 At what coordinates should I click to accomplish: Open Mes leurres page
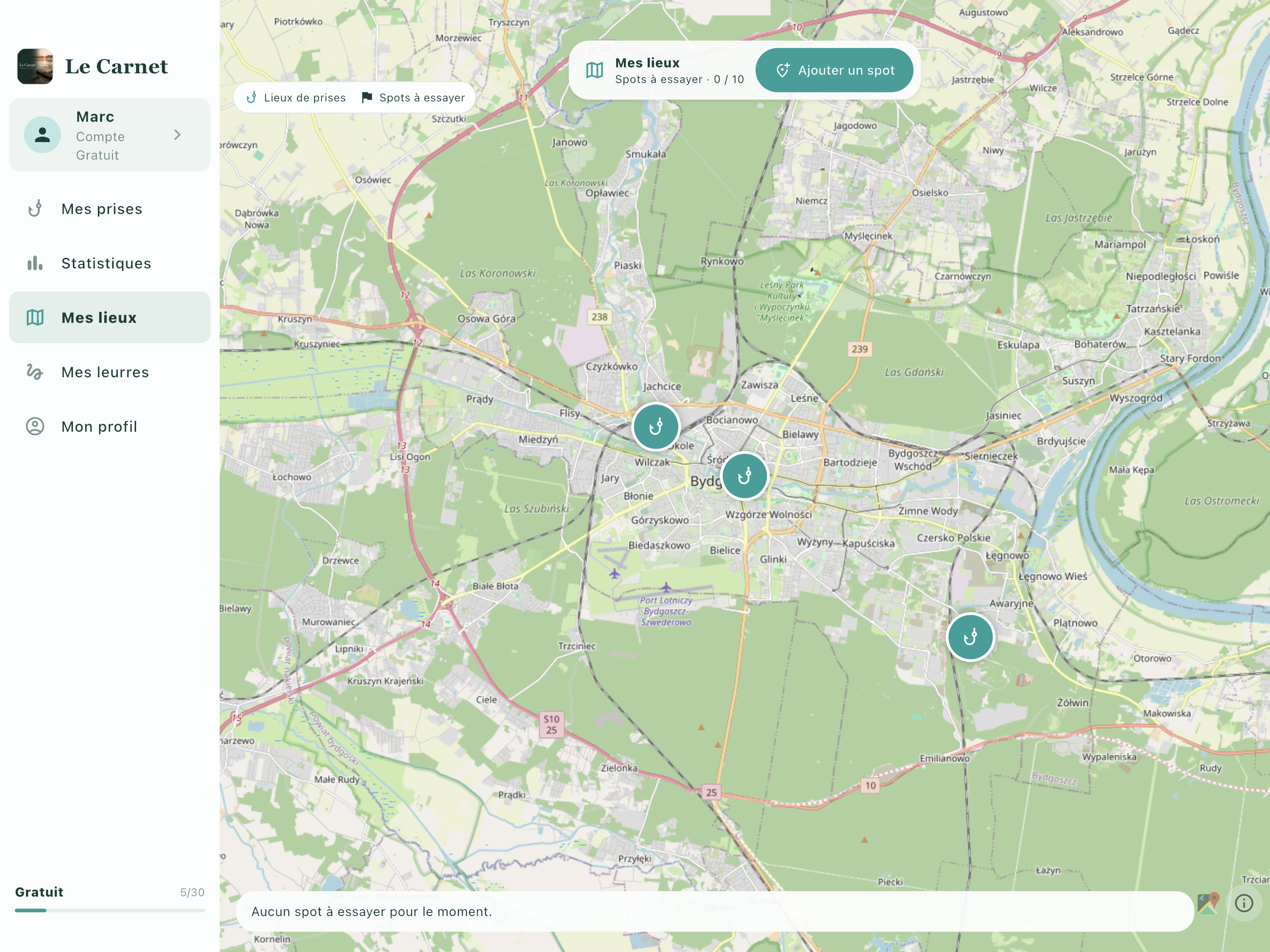[110, 372]
